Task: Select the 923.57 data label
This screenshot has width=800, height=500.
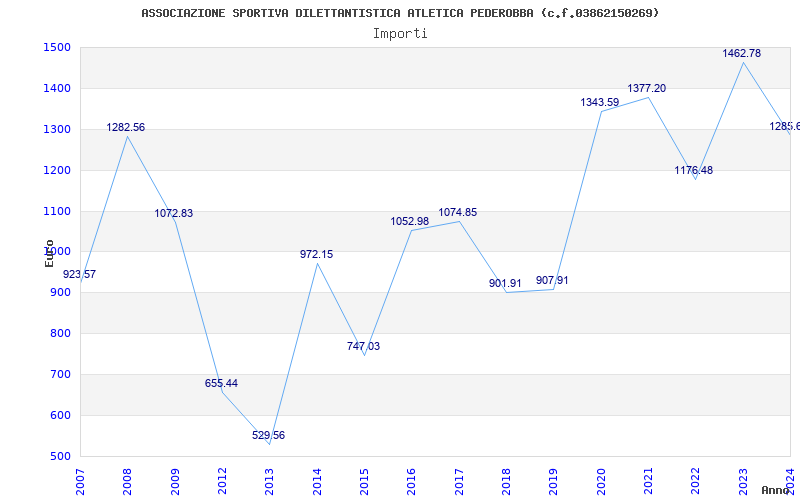Action: coord(80,274)
